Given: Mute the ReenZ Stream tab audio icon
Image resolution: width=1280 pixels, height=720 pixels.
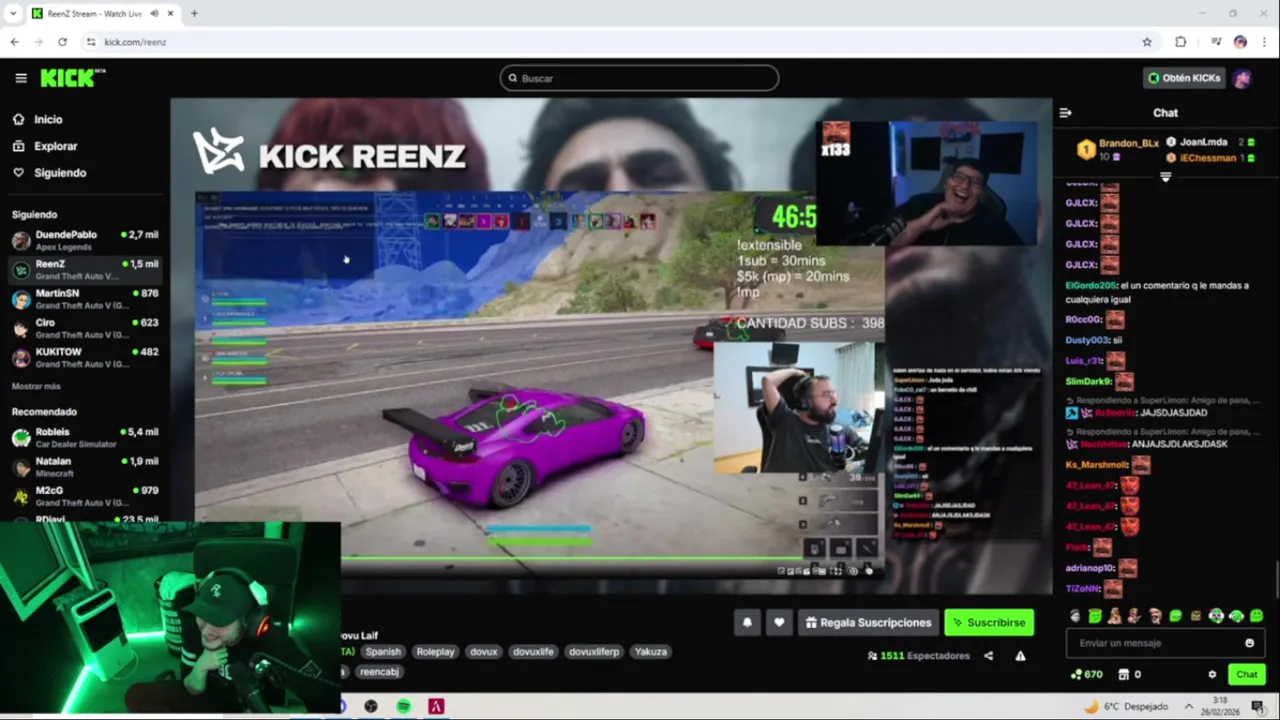Looking at the screenshot, I should (154, 13).
